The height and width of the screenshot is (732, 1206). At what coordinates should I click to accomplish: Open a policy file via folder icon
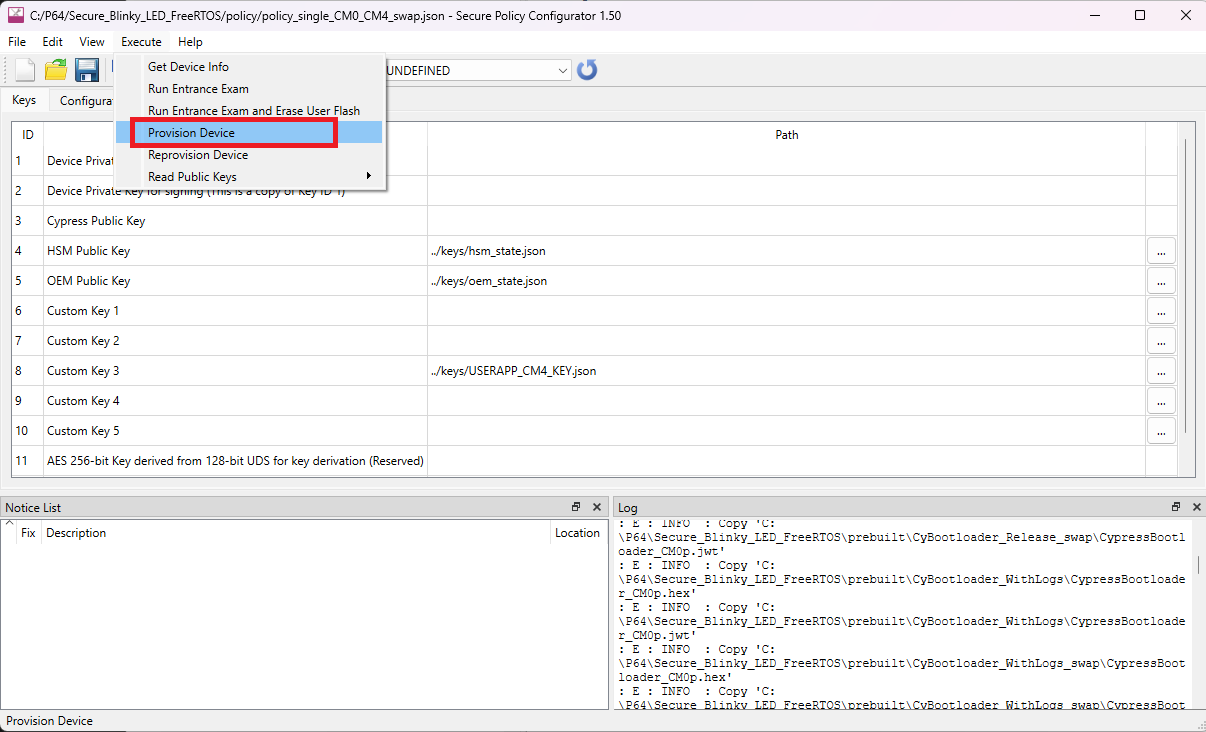click(x=56, y=70)
